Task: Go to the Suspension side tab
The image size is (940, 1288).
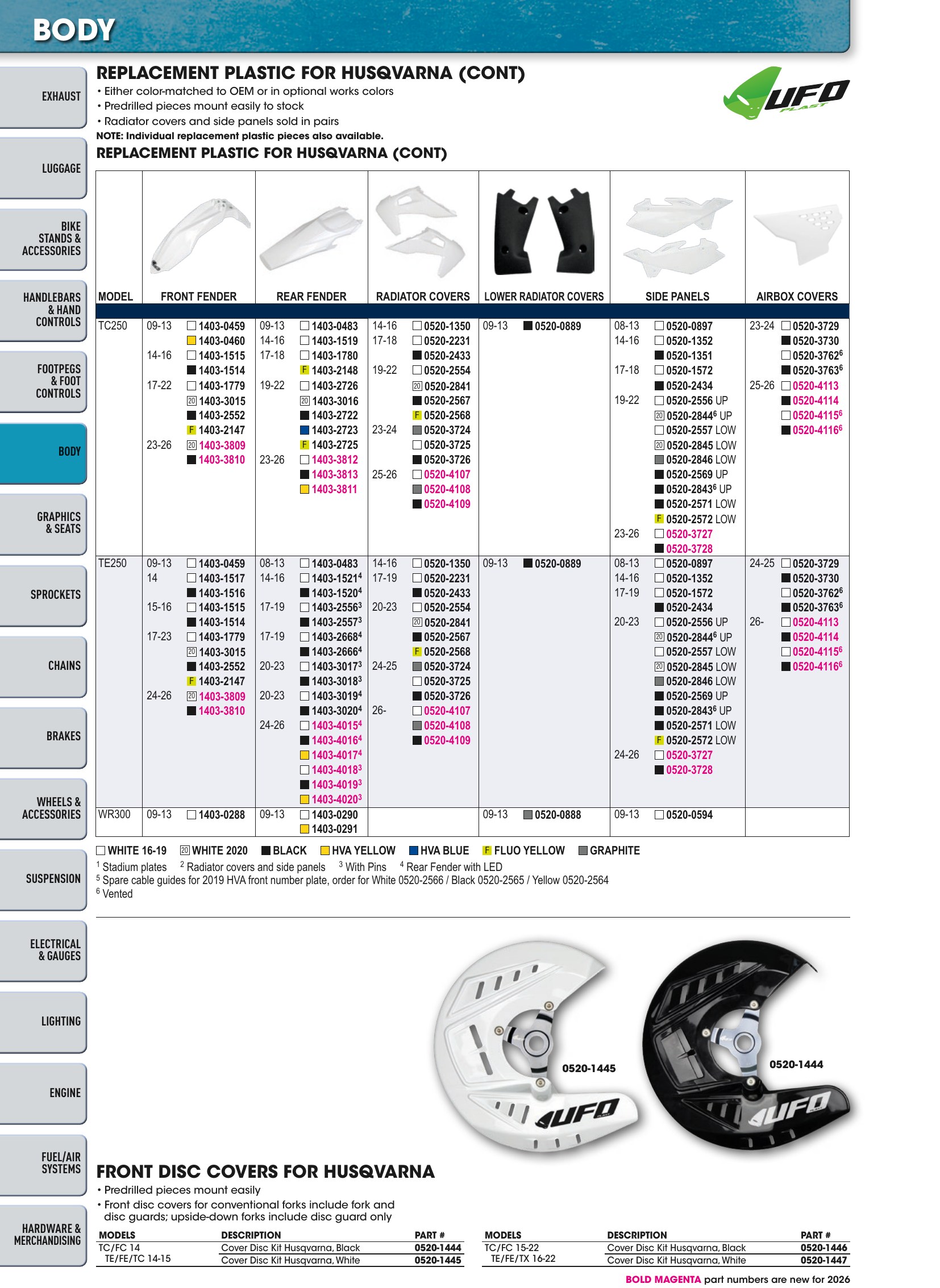Action: [43, 879]
